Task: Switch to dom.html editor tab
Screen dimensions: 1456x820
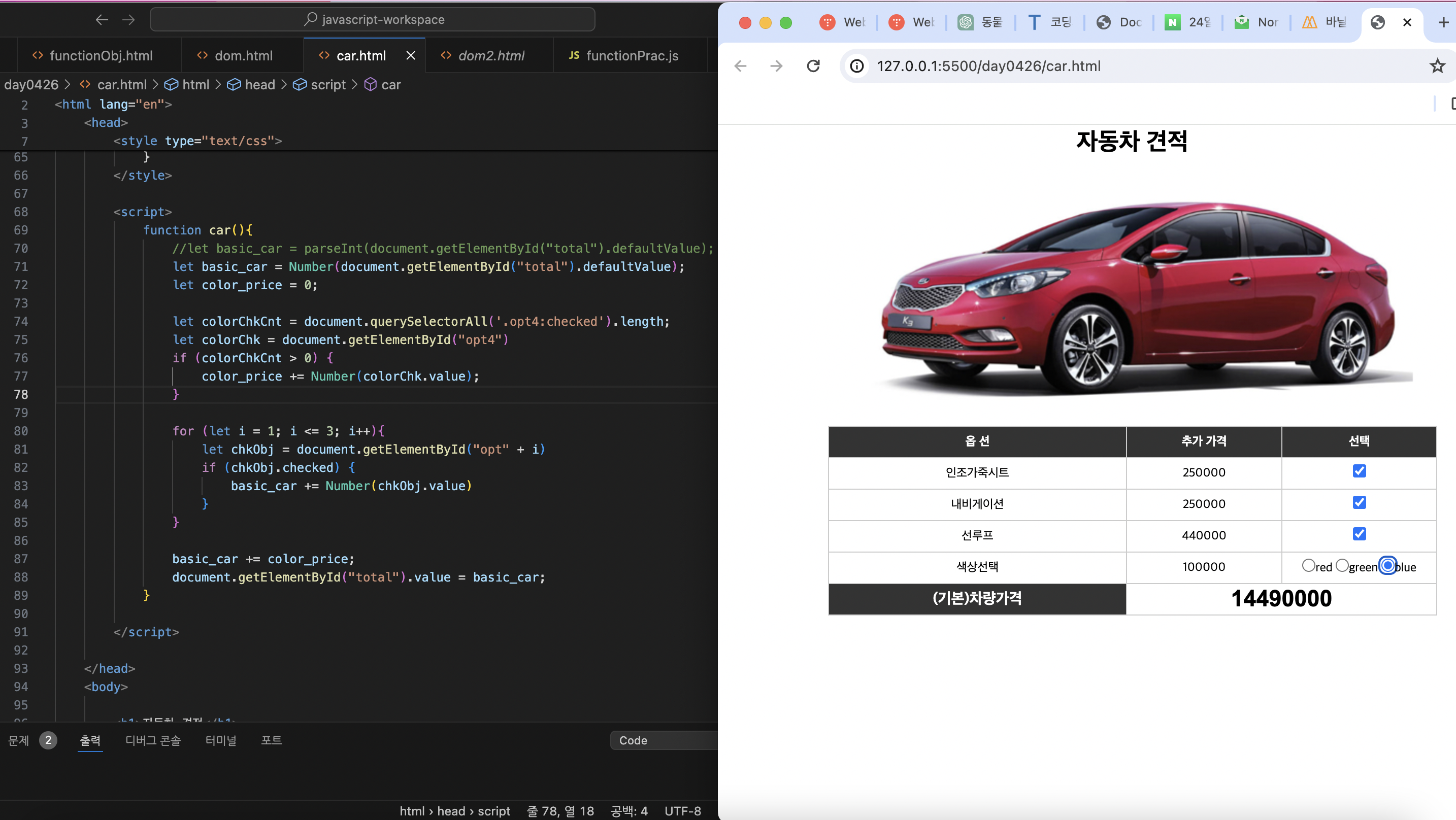Action: point(243,56)
